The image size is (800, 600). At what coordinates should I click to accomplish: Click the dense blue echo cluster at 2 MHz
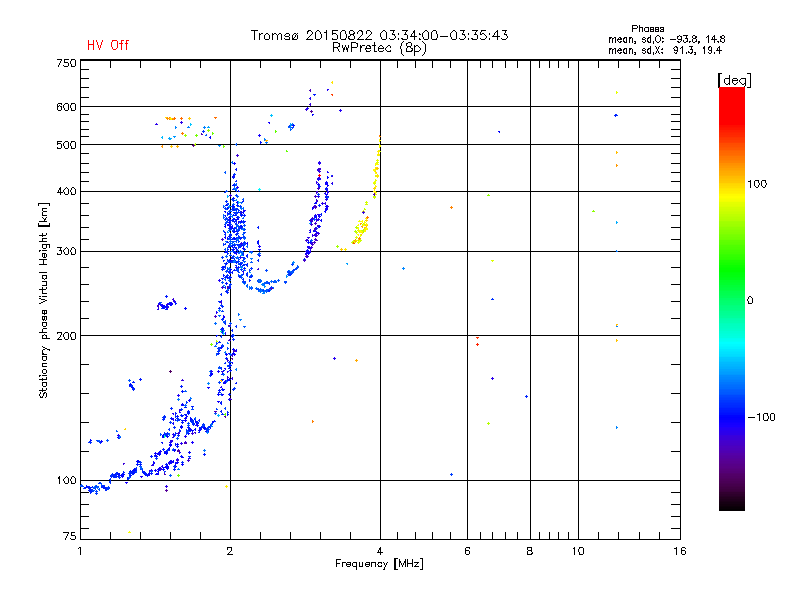pyautogui.click(x=234, y=230)
